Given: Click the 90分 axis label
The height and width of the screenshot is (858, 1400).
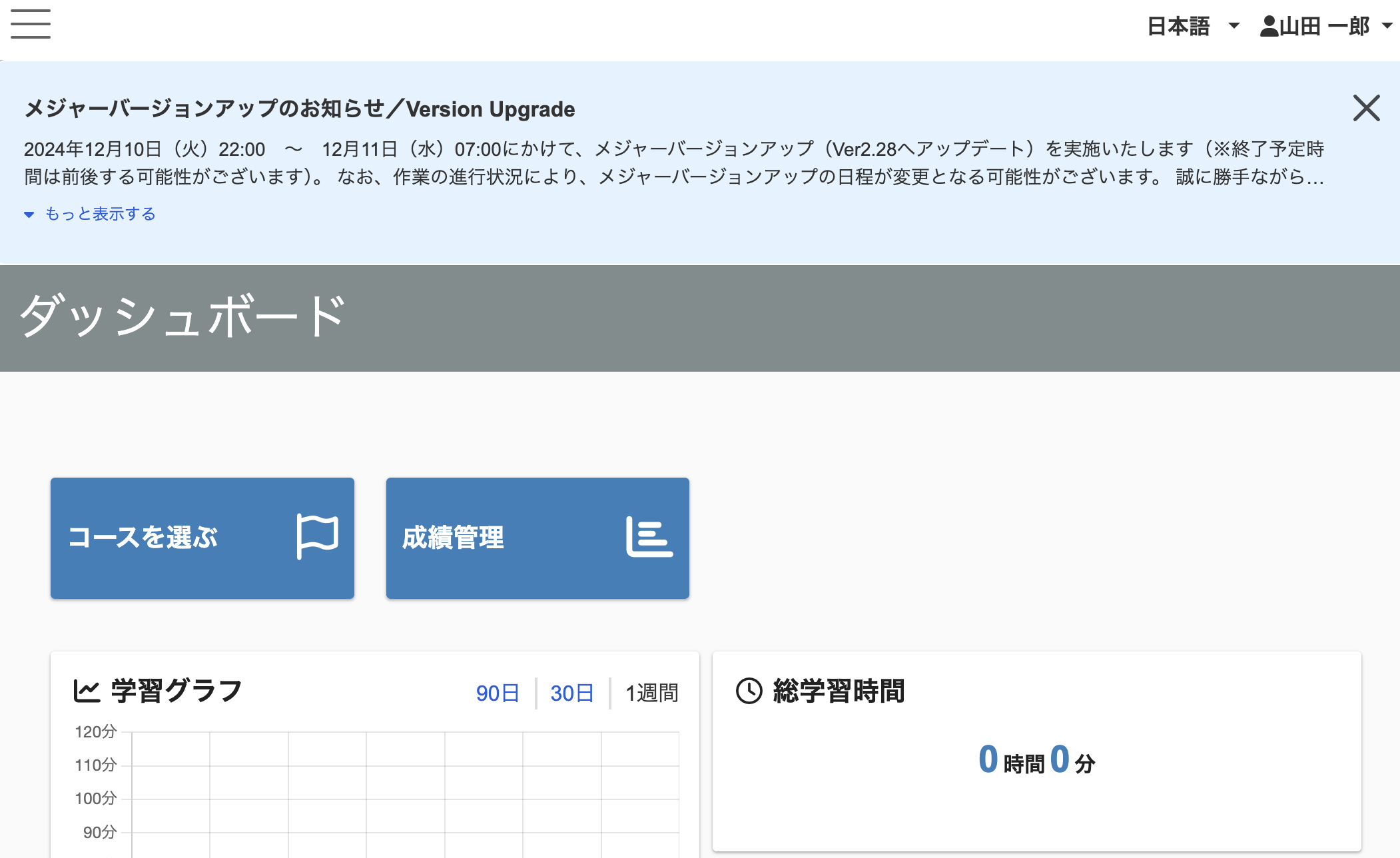Looking at the screenshot, I should (100, 833).
